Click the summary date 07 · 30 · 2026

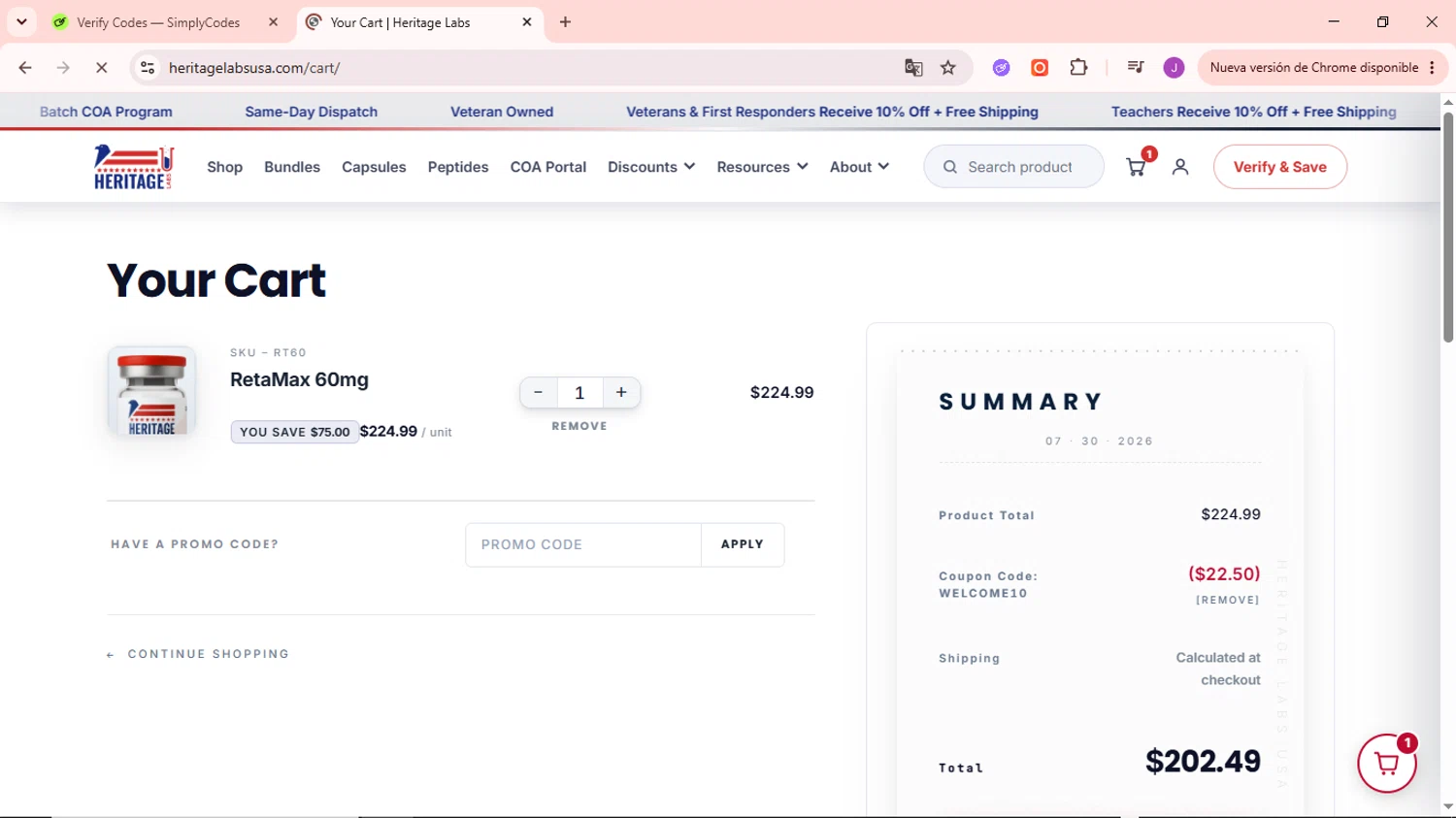point(1099,441)
